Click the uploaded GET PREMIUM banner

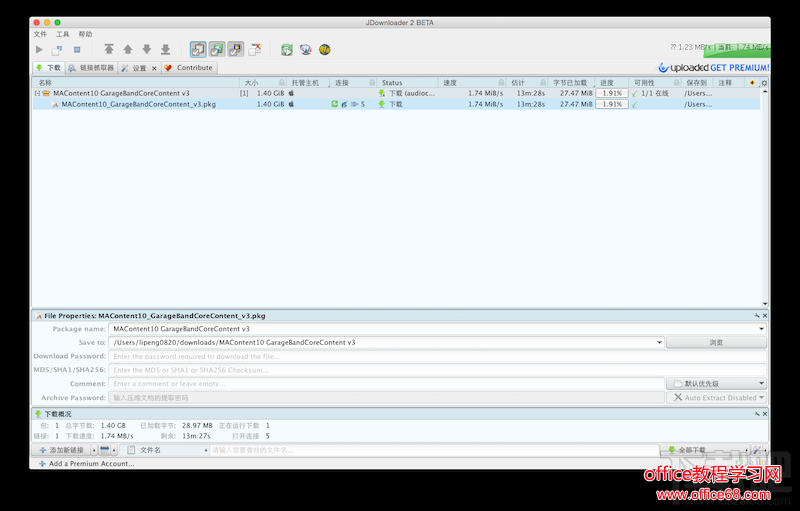pyautogui.click(x=713, y=68)
